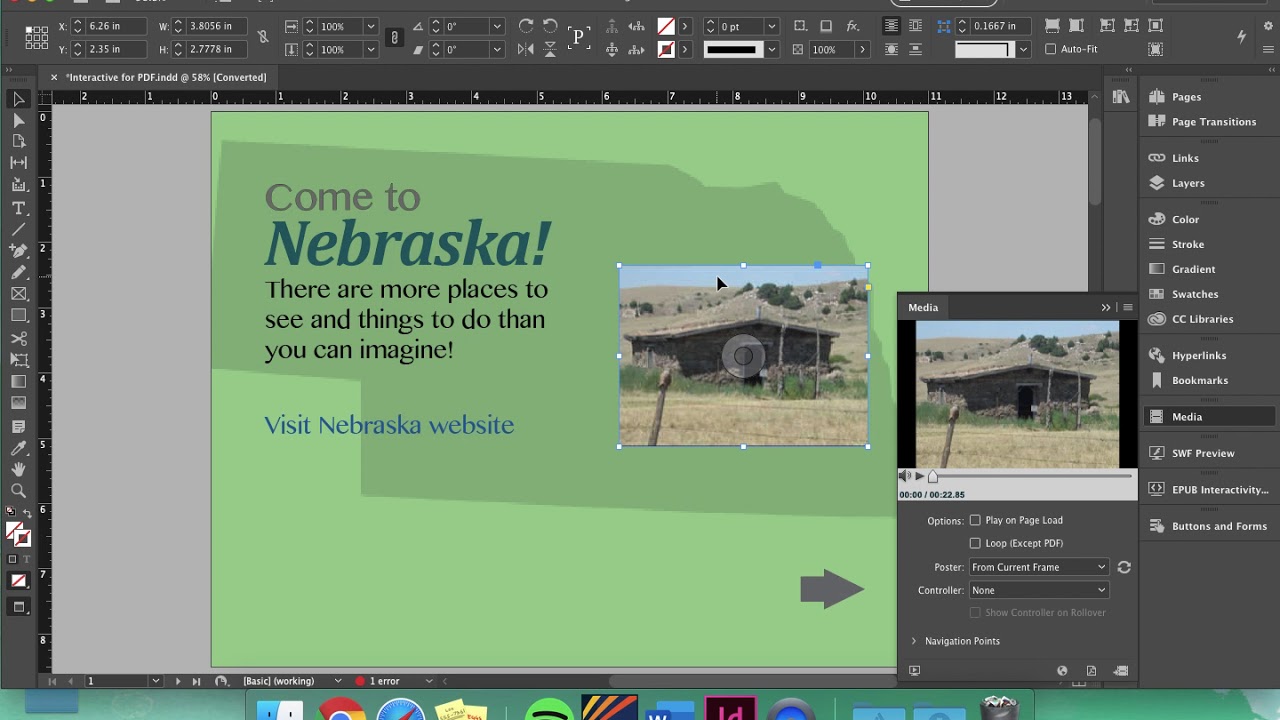This screenshot has height=720, width=1280.
Task: Select the Pen tool
Action: click(x=18, y=250)
